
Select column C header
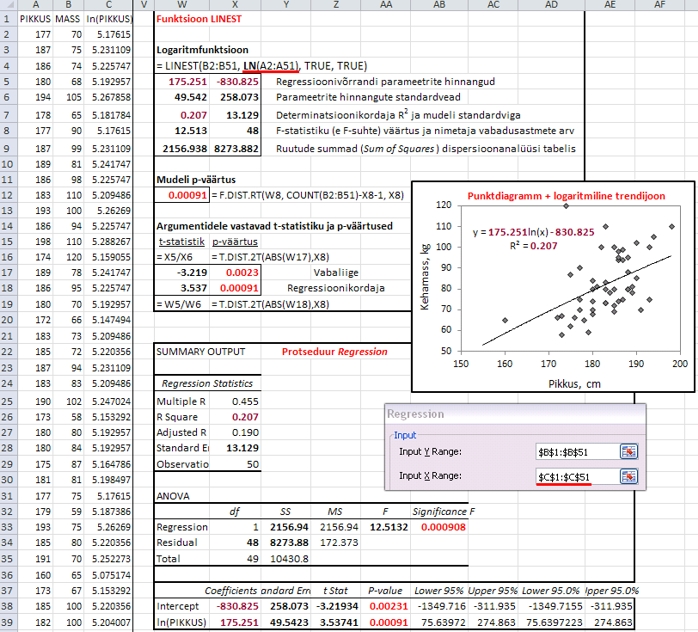point(108,5)
